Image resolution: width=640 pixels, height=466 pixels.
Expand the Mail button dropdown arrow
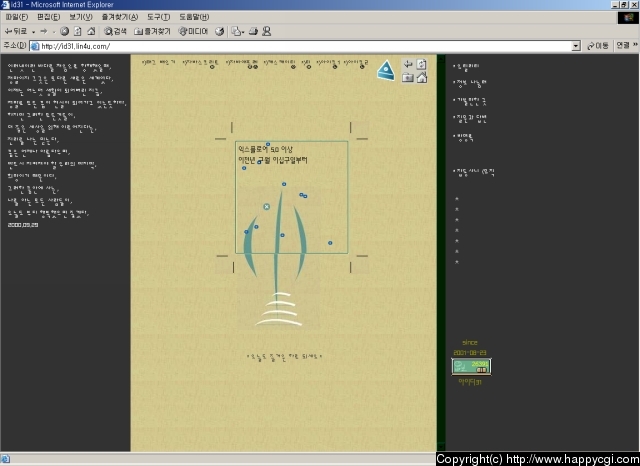click(243, 32)
